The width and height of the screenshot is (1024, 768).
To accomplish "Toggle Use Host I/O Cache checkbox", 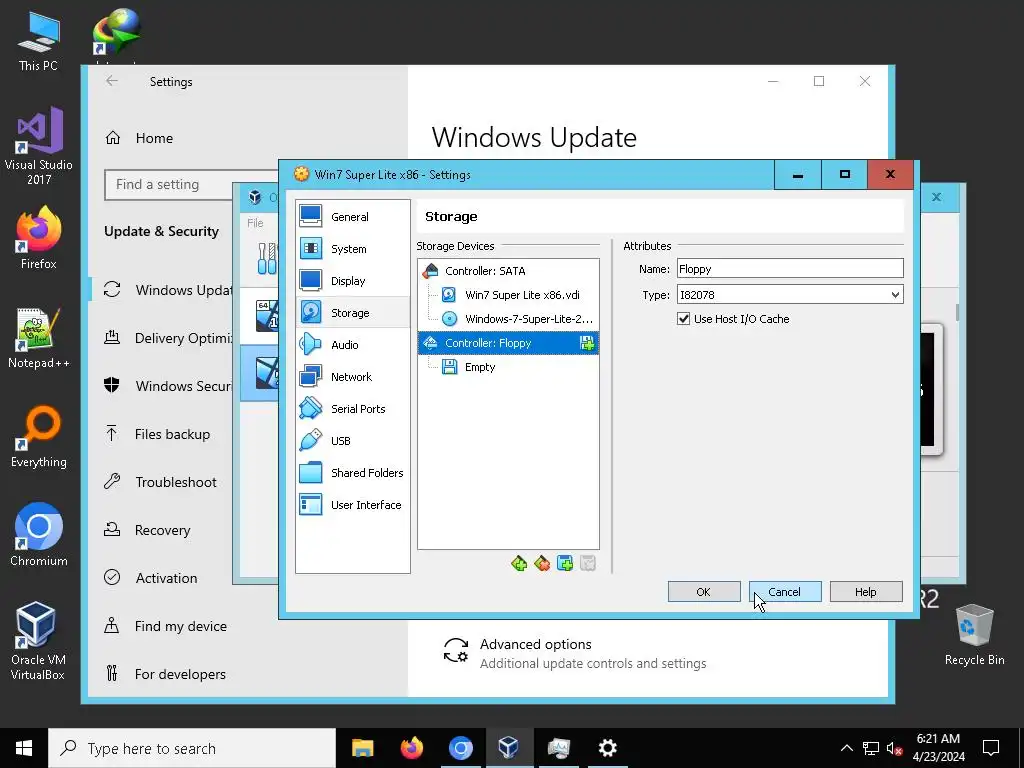I will 684,319.
